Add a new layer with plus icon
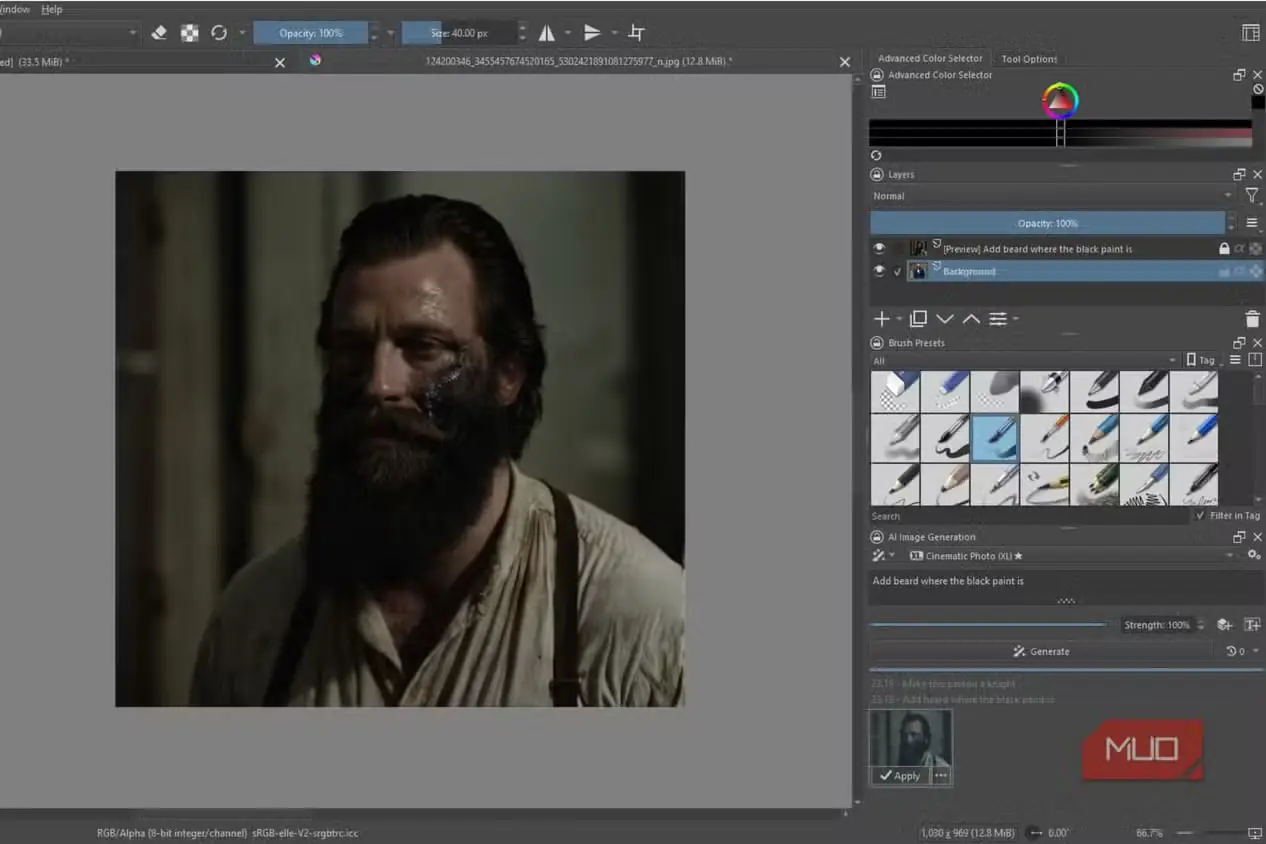The width and height of the screenshot is (1266, 844). (881, 319)
